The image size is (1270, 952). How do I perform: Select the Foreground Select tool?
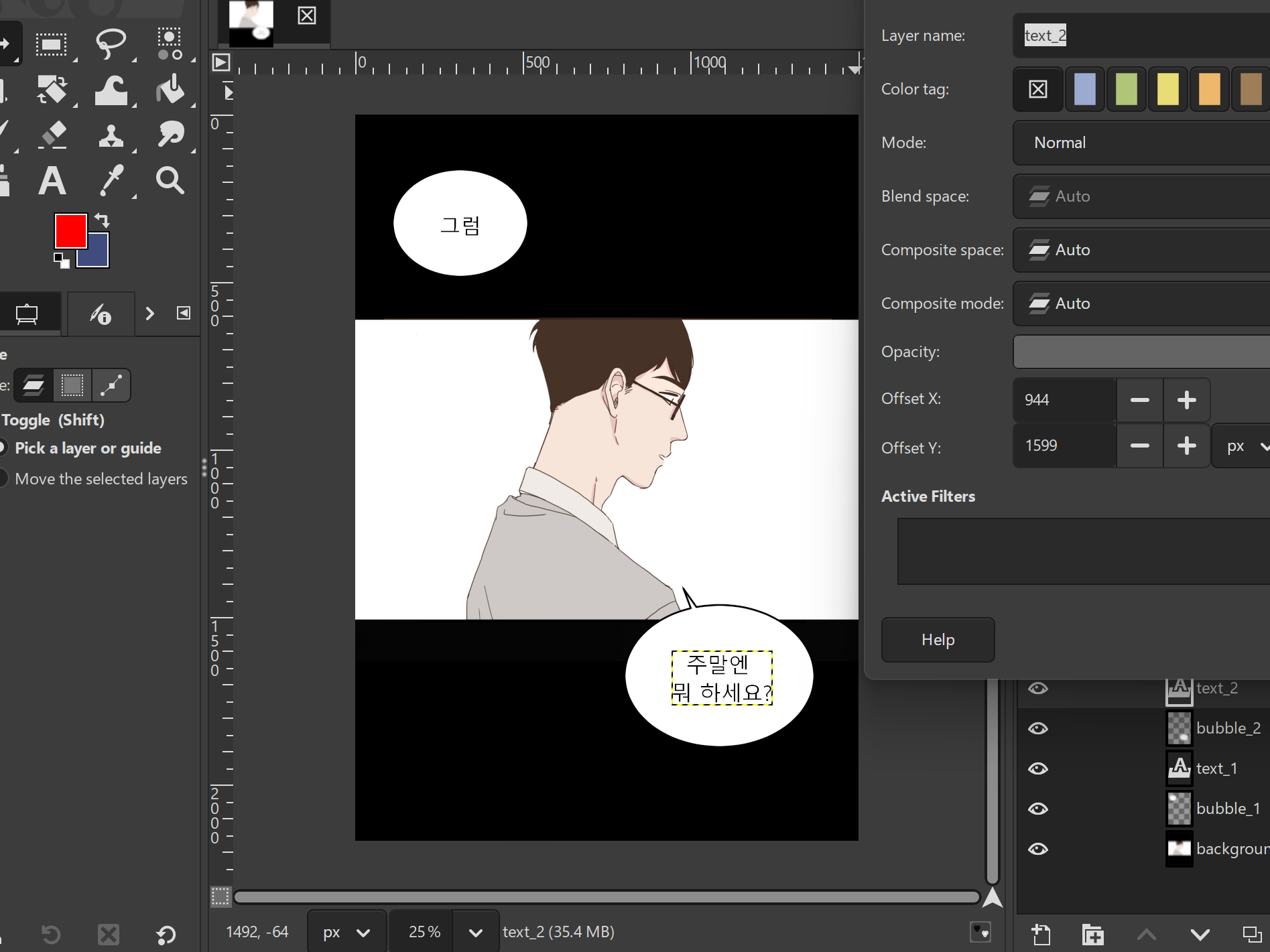(x=170, y=44)
